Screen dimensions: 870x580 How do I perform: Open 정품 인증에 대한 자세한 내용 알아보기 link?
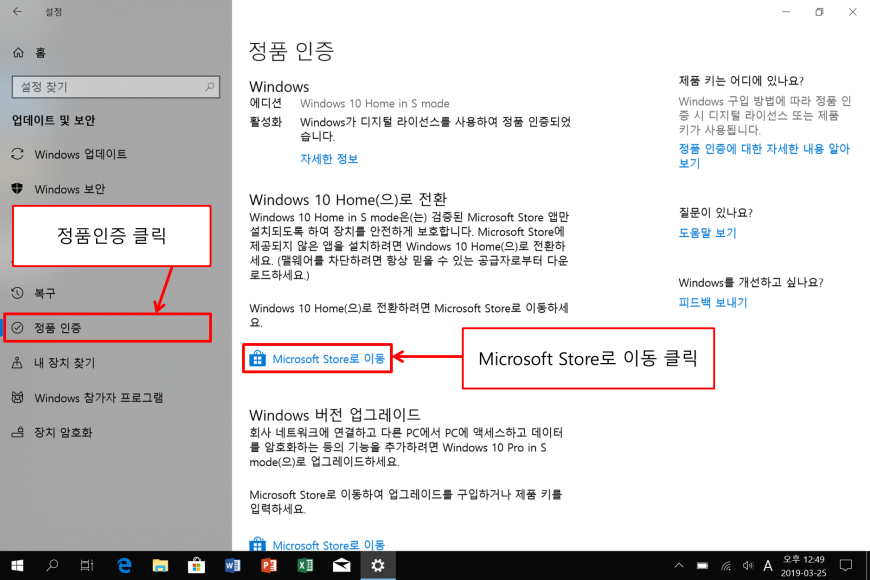pyautogui.click(x=764, y=156)
